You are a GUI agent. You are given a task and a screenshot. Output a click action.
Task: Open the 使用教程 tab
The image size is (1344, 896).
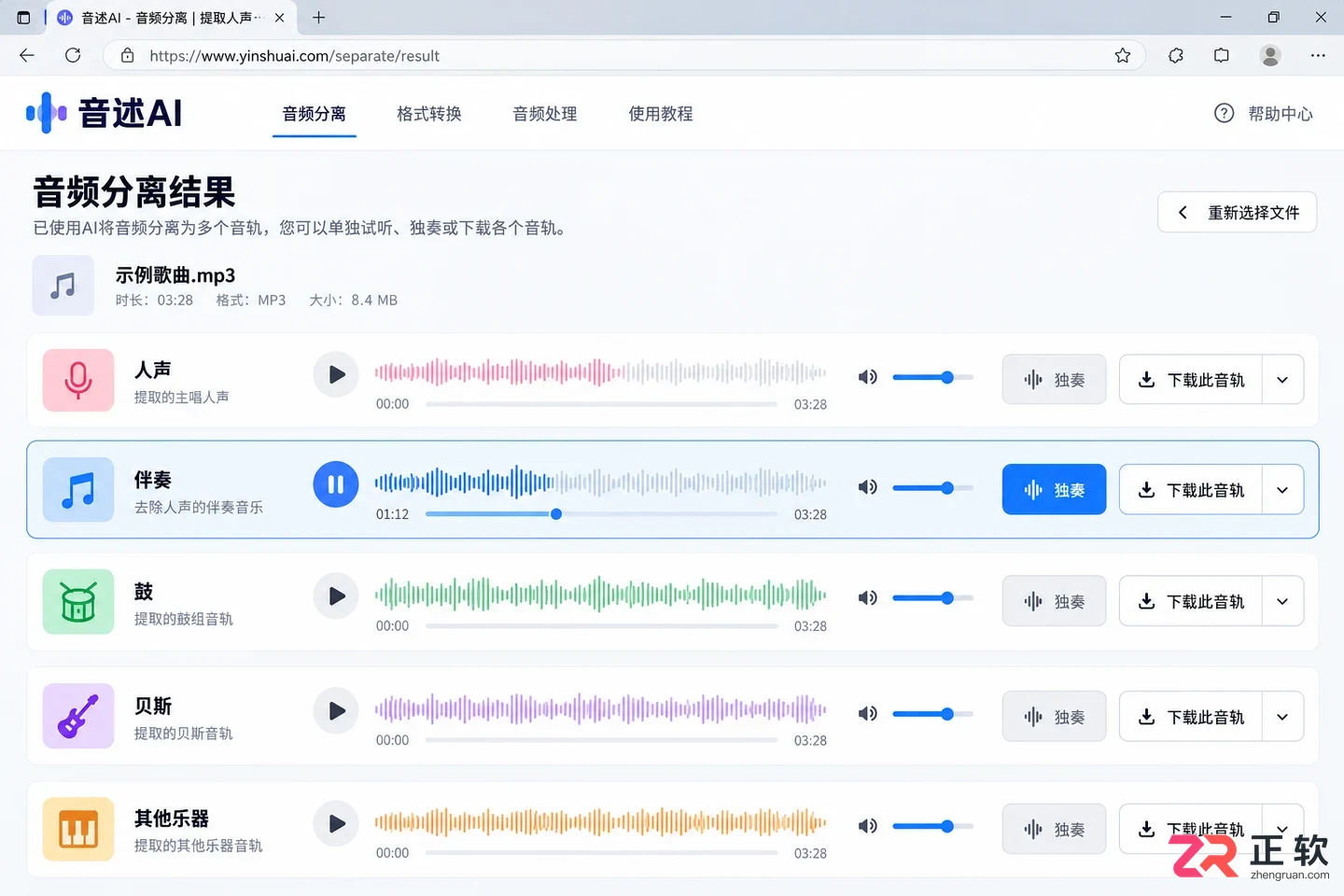click(x=661, y=114)
